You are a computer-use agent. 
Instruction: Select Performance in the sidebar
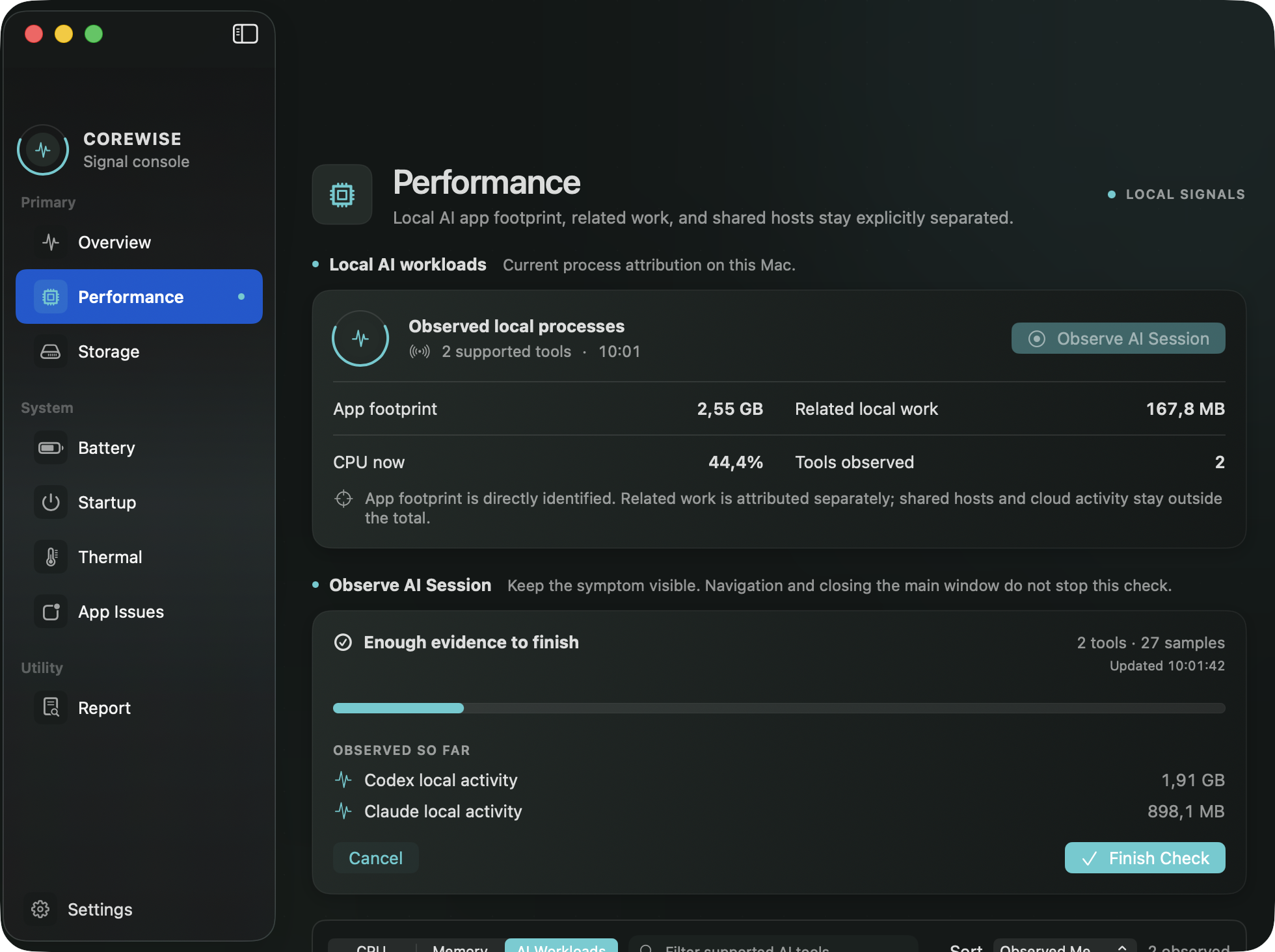click(x=139, y=297)
